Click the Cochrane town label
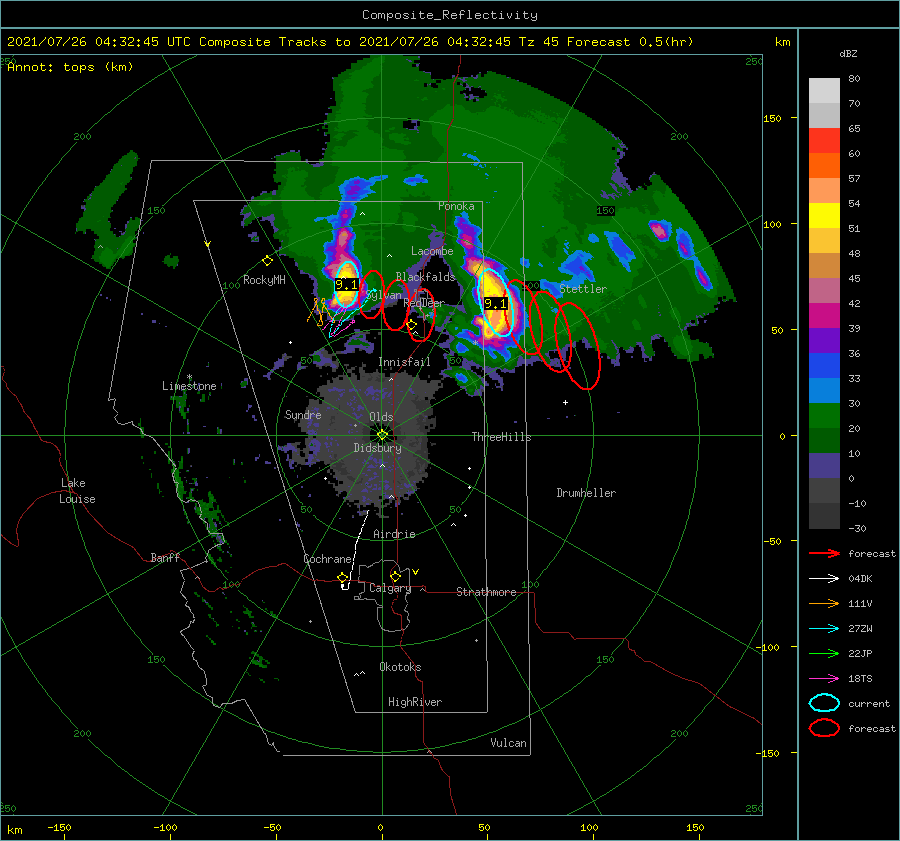The height and width of the screenshot is (841, 900). [x=327, y=559]
